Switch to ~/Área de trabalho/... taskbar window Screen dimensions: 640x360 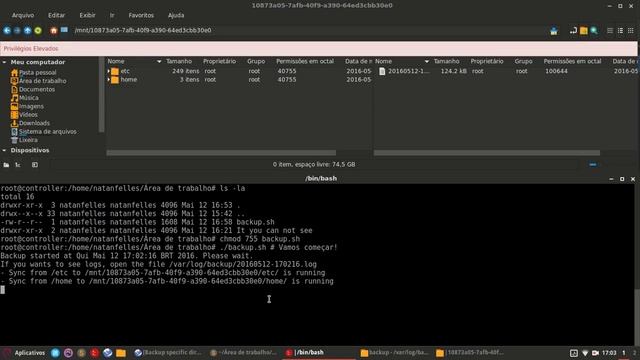pos(243,353)
